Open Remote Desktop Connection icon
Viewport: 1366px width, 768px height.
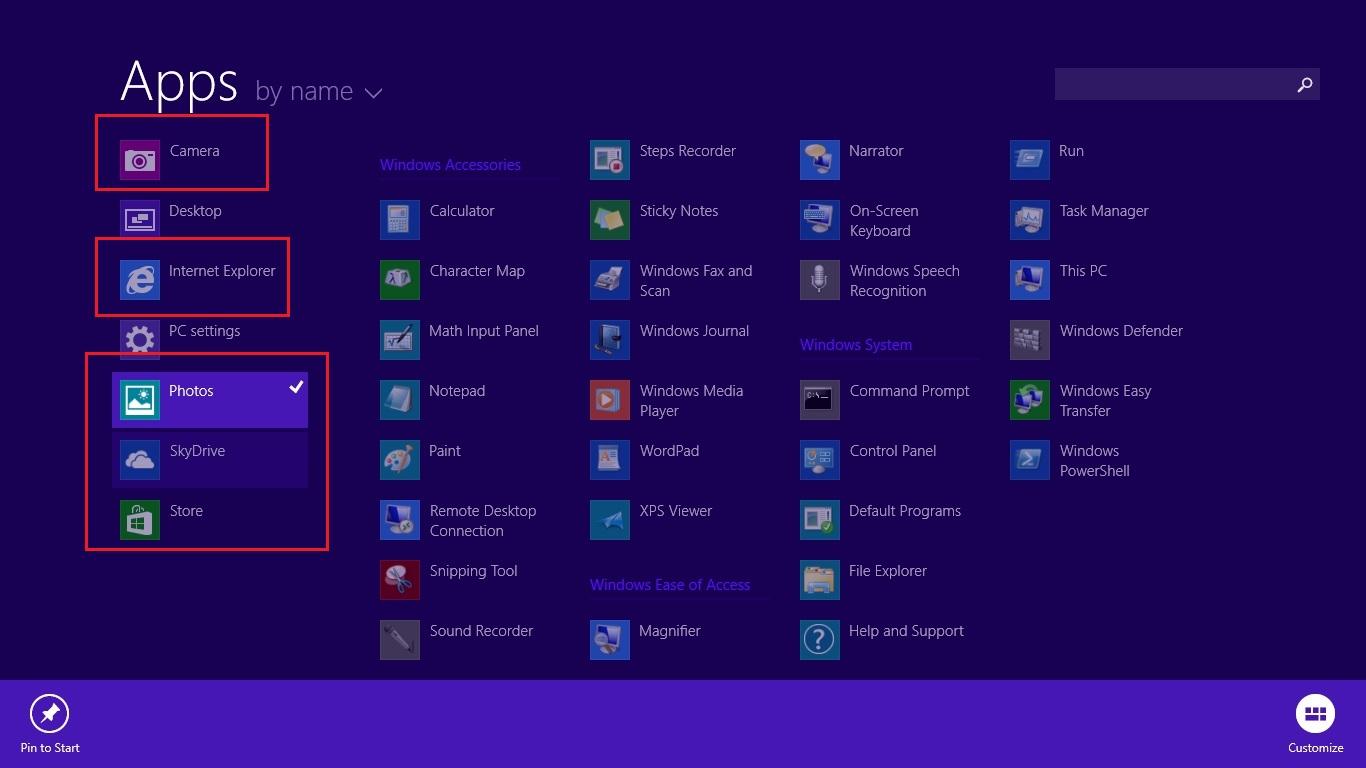click(400, 520)
